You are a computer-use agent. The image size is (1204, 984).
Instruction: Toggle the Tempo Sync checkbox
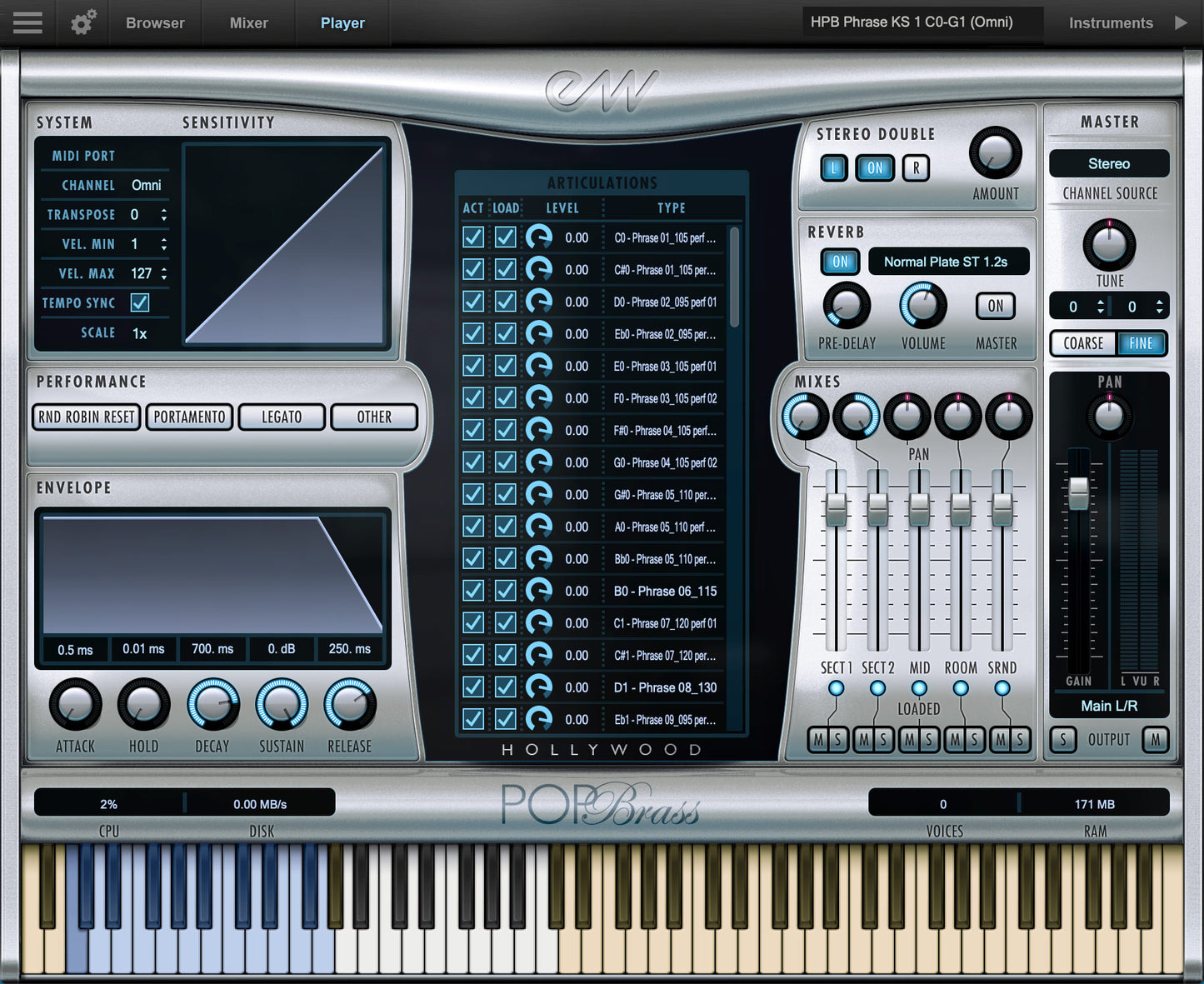coord(140,302)
